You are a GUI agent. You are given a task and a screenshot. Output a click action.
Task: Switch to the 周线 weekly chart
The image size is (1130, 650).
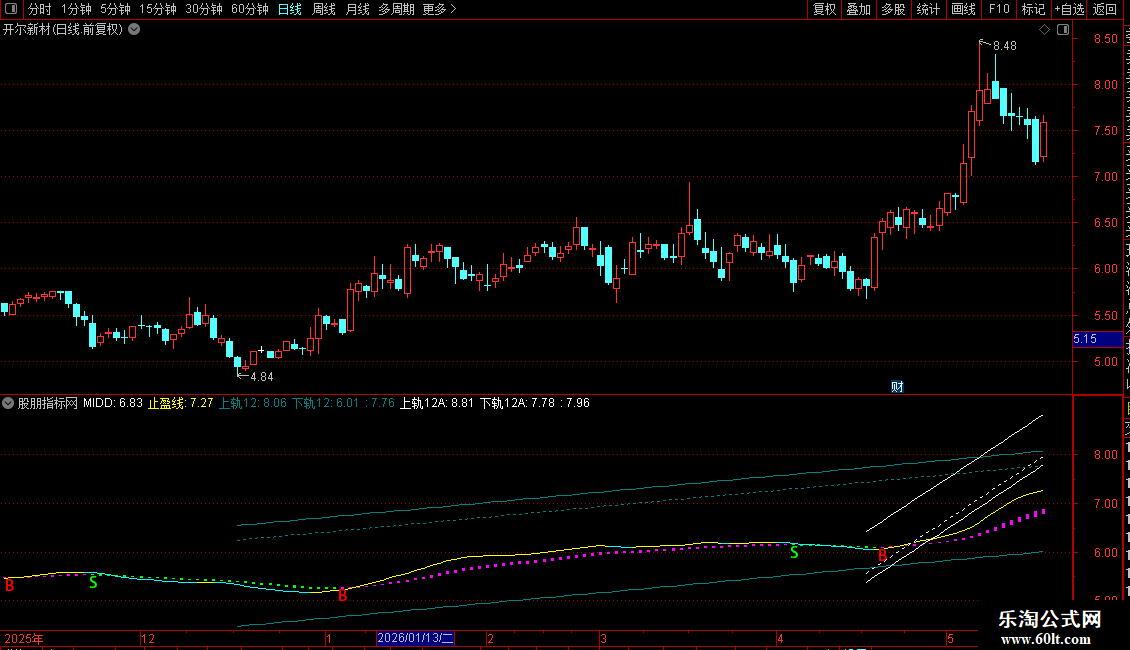click(x=324, y=9)
